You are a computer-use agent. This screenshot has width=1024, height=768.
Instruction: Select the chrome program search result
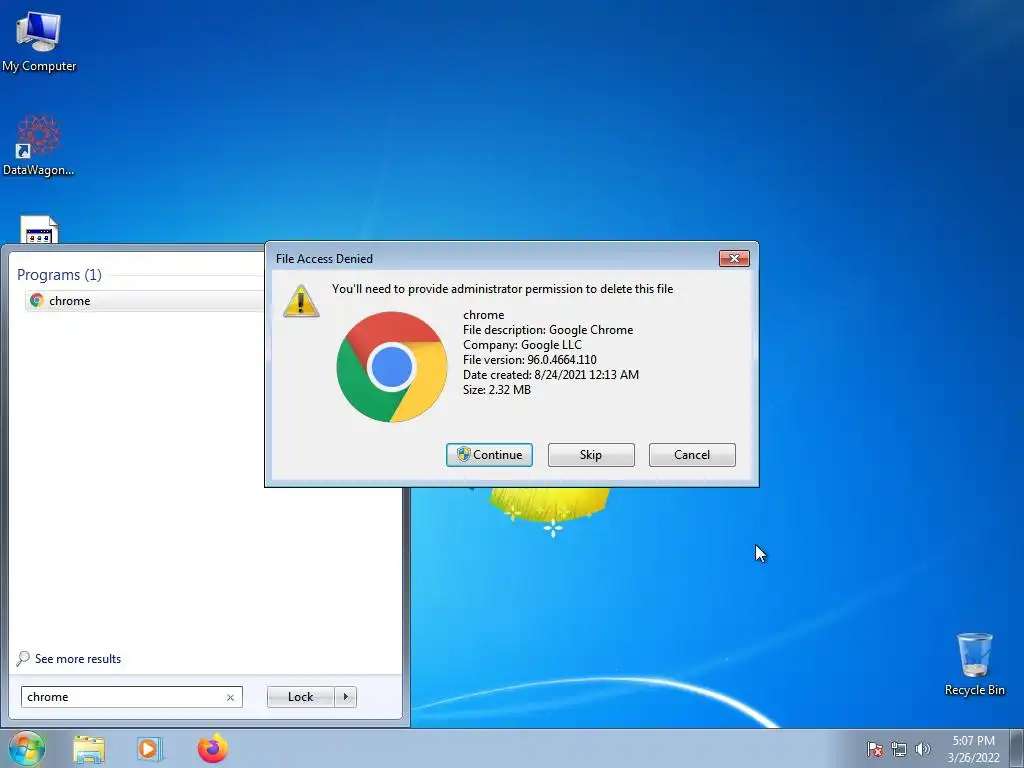coord(145,300)
